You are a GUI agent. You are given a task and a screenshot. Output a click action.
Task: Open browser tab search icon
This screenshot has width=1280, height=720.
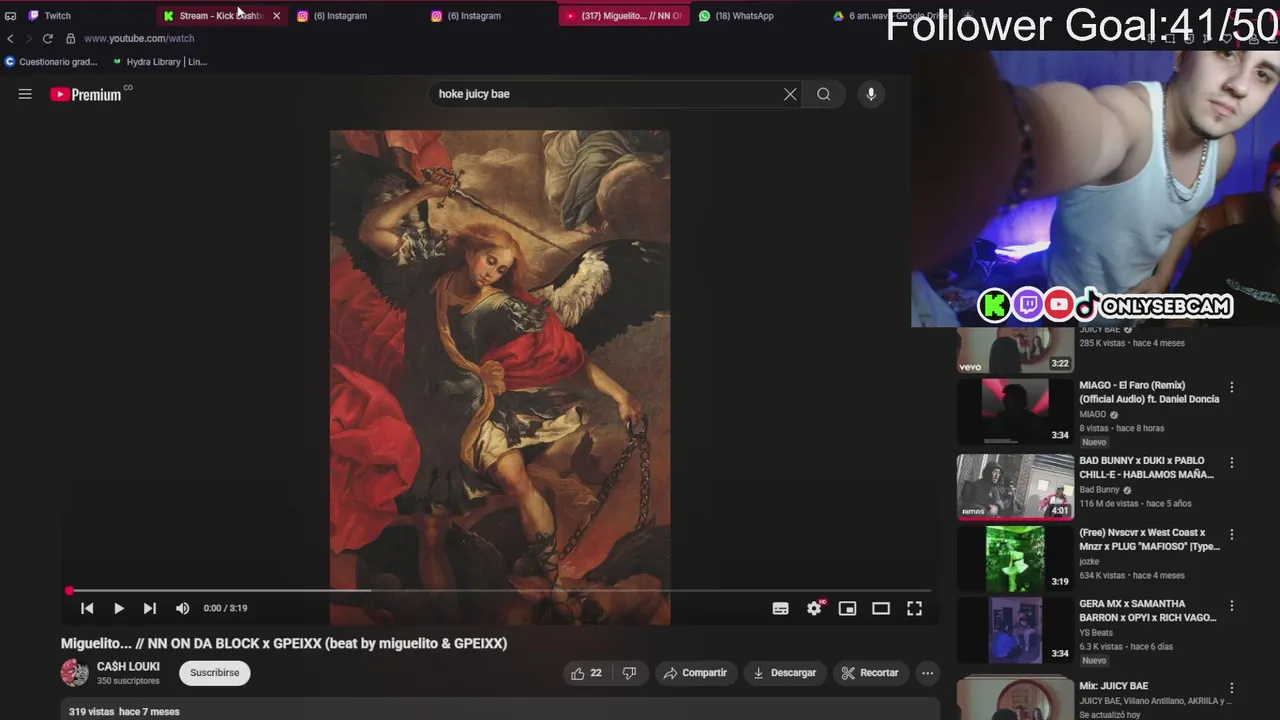click(10, 16)
